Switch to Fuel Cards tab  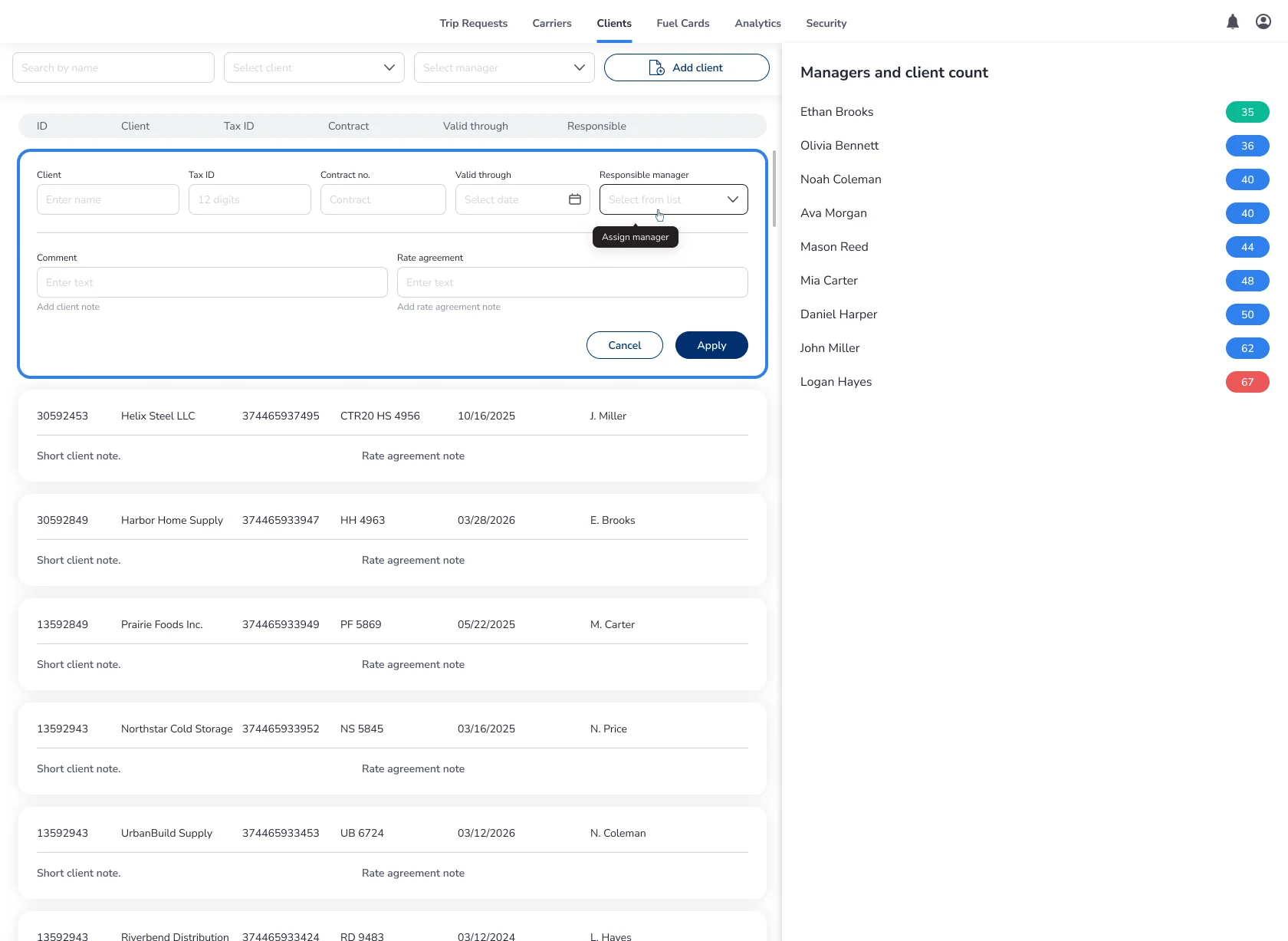(683, 23)
